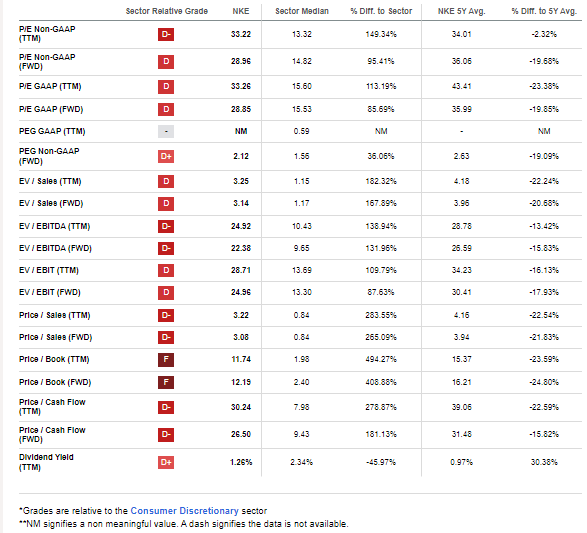
Task: Click the D+ grade badge for Dividend Yield (TTM)
Action: 166,462
